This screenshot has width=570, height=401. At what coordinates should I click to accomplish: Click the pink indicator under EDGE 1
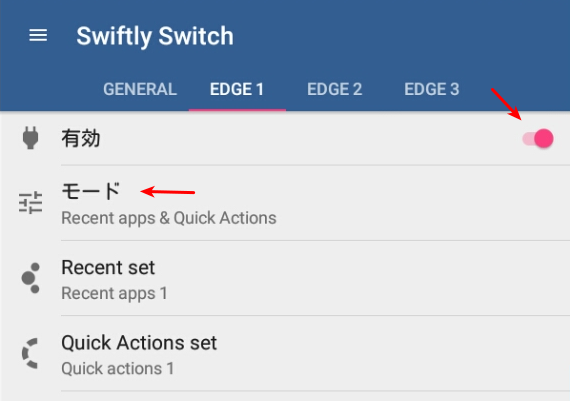(x=237, y=110)
